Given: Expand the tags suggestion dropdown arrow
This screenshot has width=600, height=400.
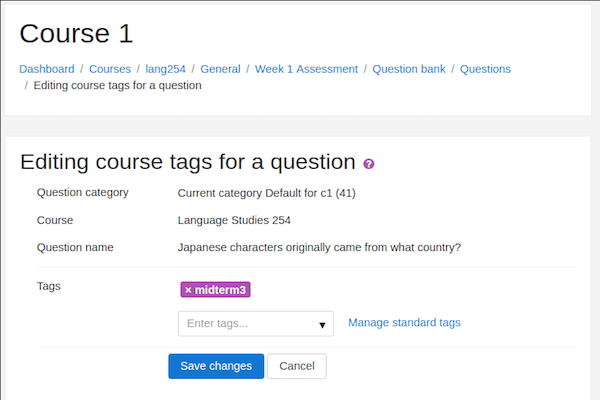Looking at the screenshot, I should pos(322,325).
